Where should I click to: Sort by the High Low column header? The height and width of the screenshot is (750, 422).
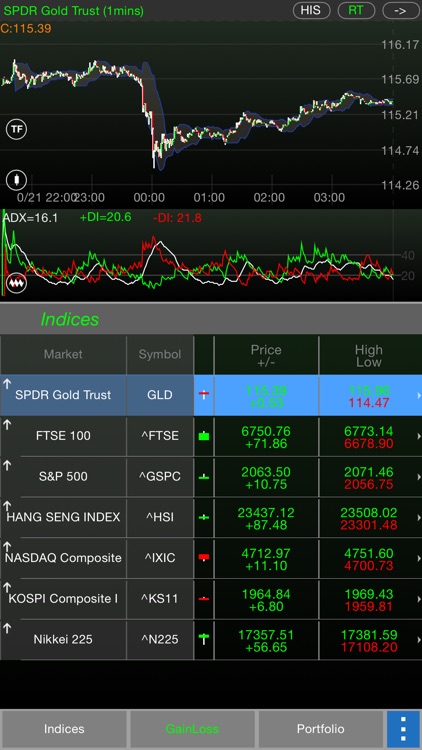(368, 355)
